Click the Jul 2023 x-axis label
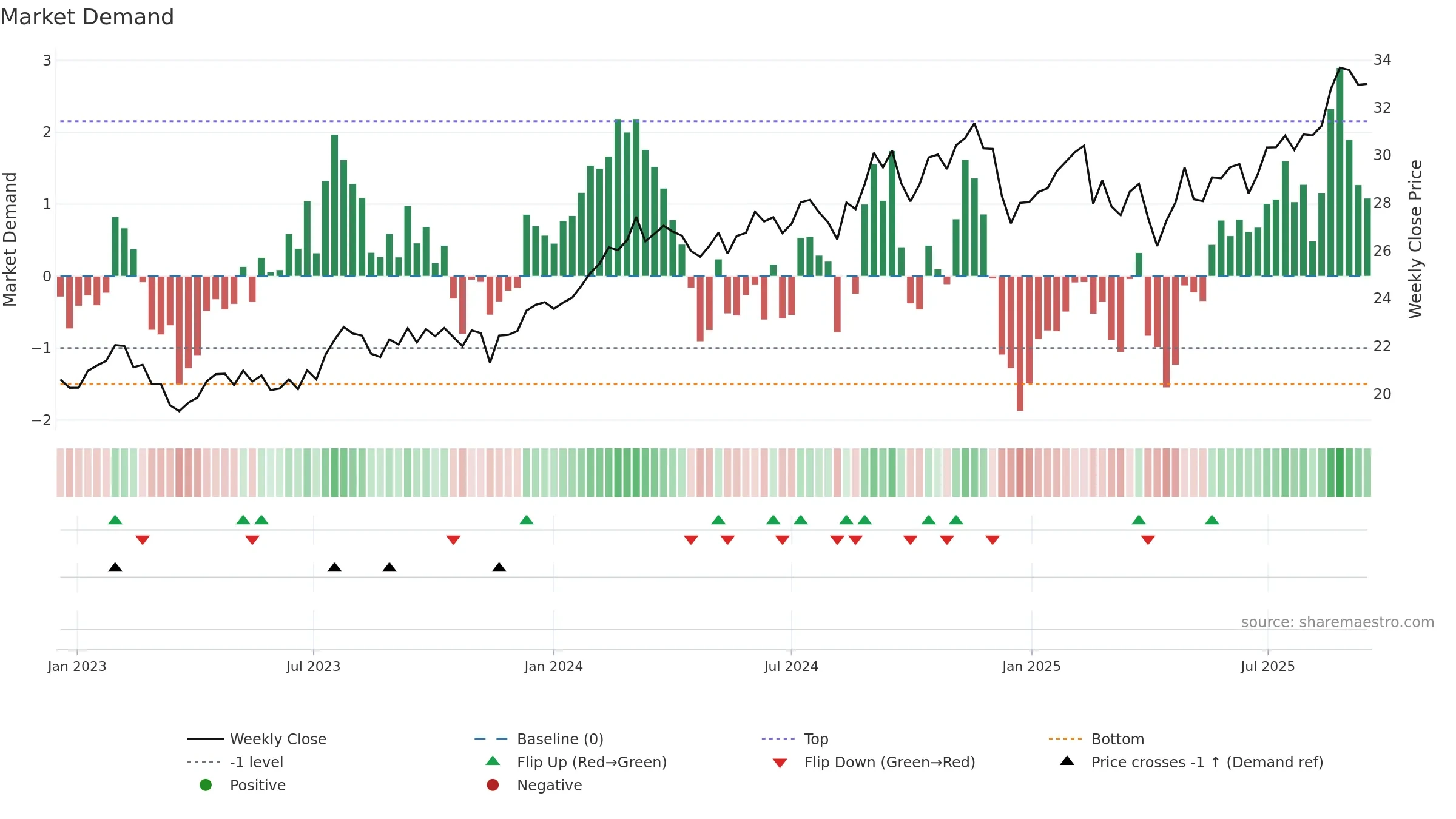Screen dimensions: 1456x819 313,666
